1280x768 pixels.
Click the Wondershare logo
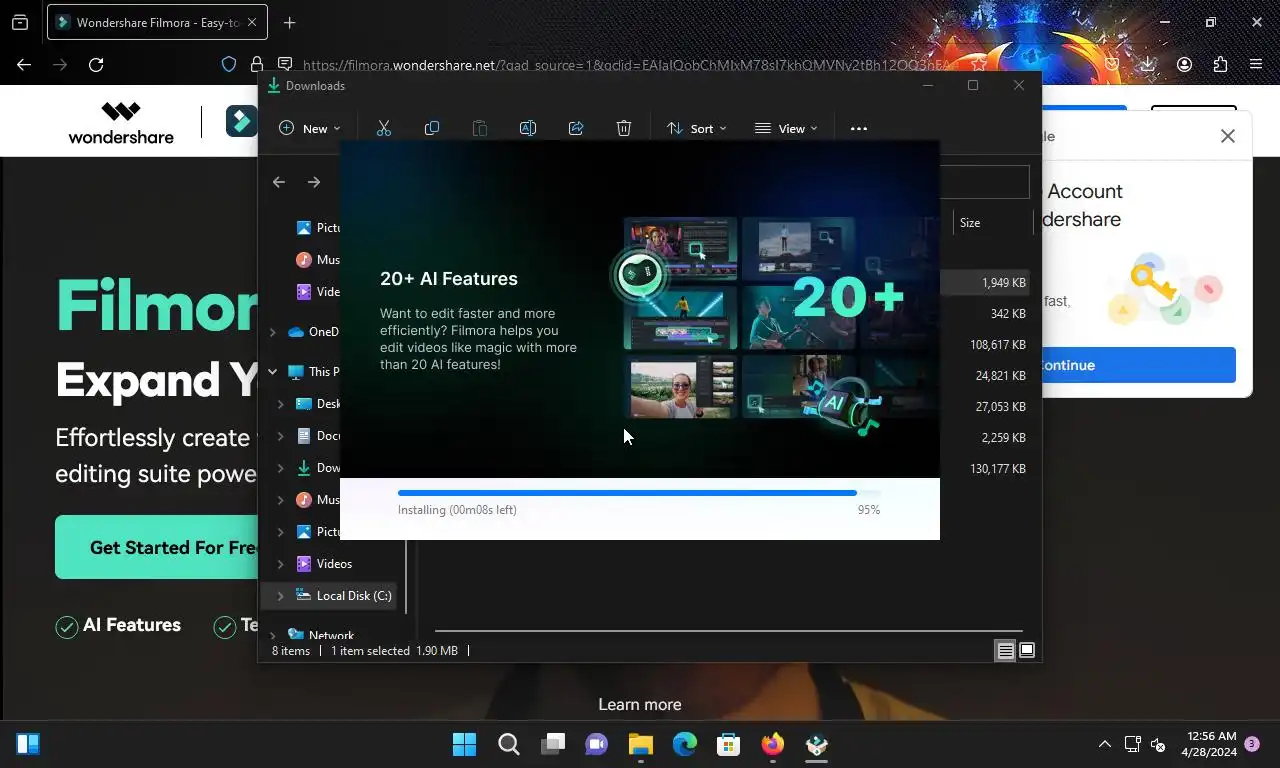(121, 122)
